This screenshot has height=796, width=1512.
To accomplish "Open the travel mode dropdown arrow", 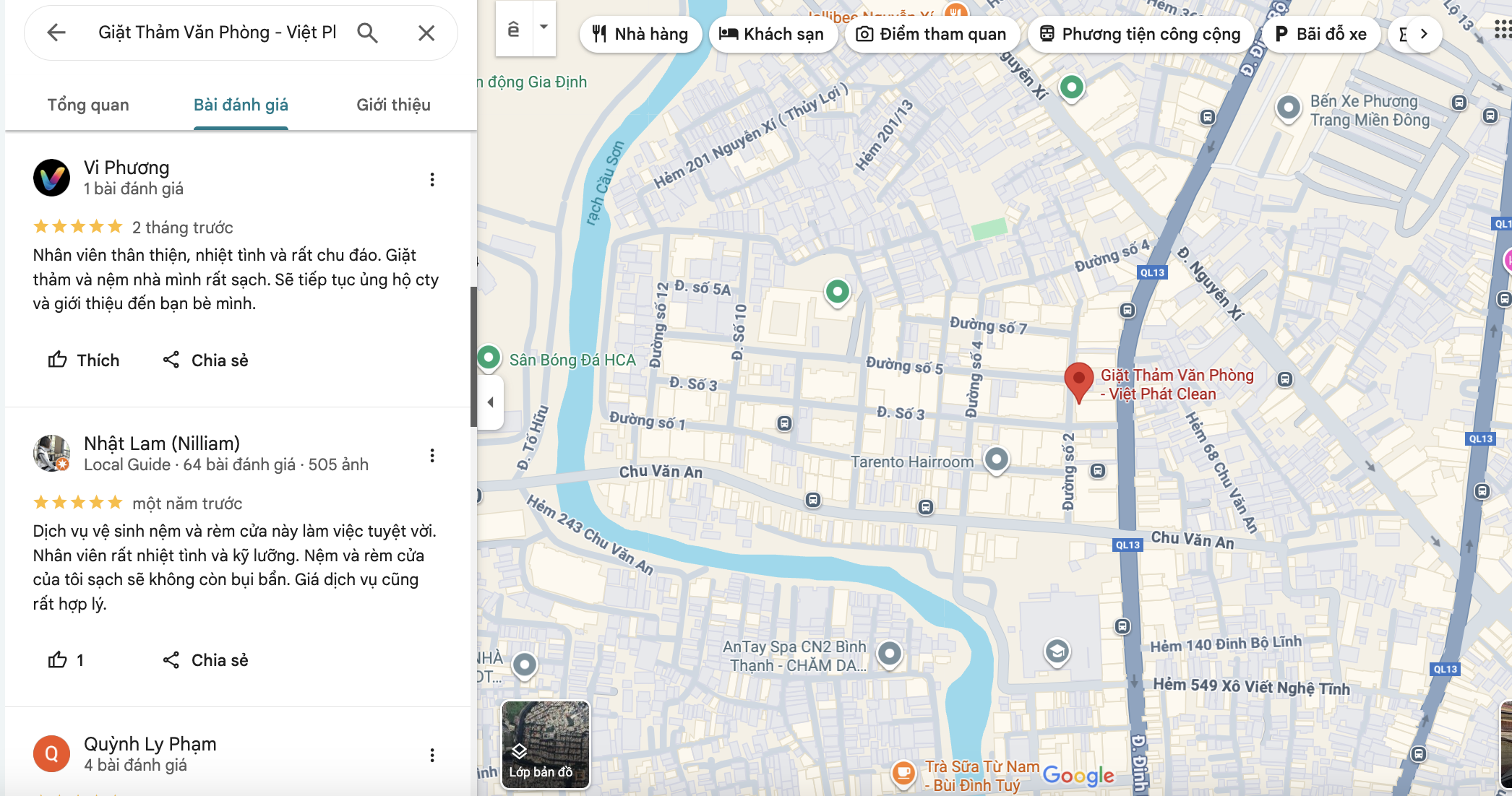I will pos(544,27).
